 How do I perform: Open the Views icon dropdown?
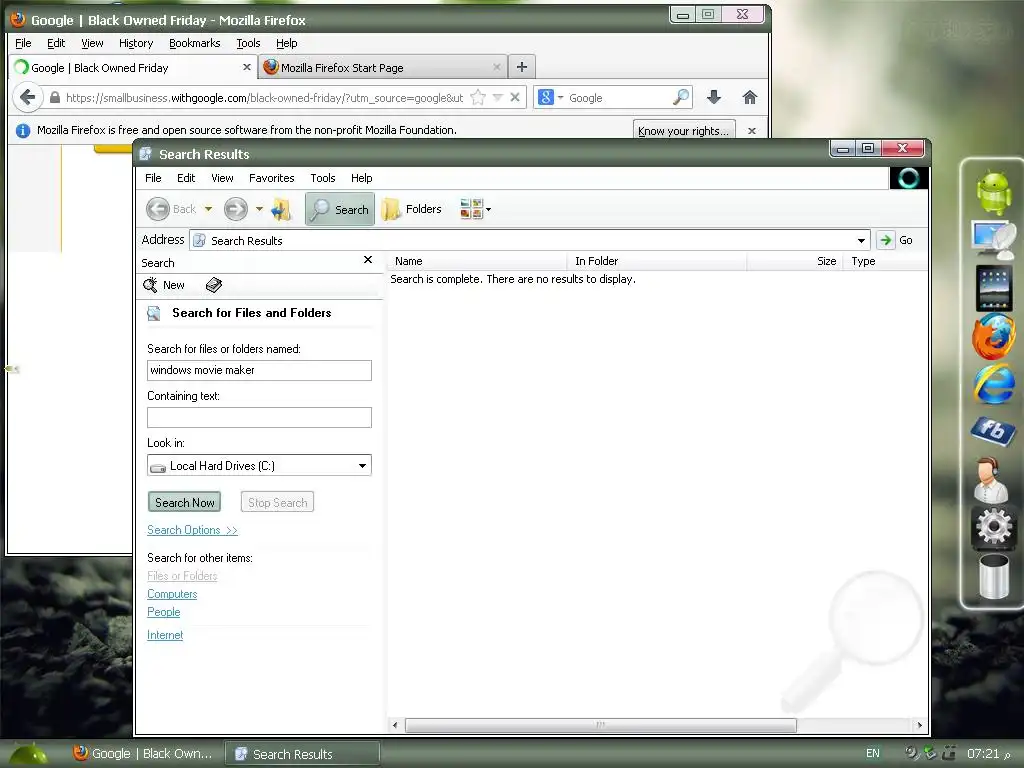475,209
